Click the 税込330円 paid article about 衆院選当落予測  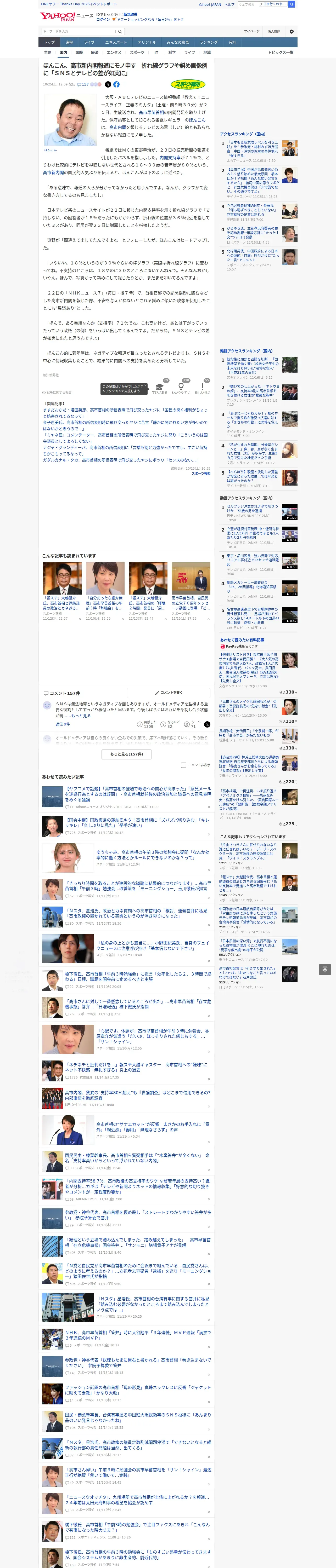pos(249,668)
